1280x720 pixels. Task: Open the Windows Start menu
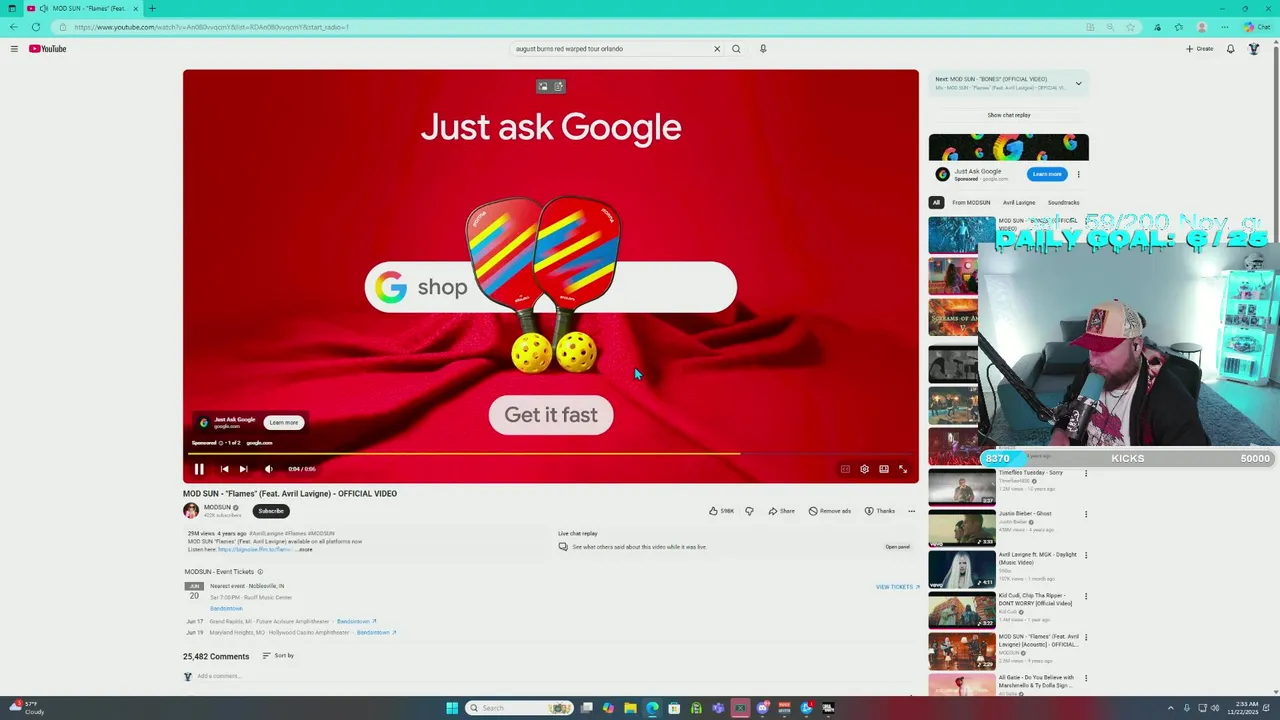tap(452, 708)
